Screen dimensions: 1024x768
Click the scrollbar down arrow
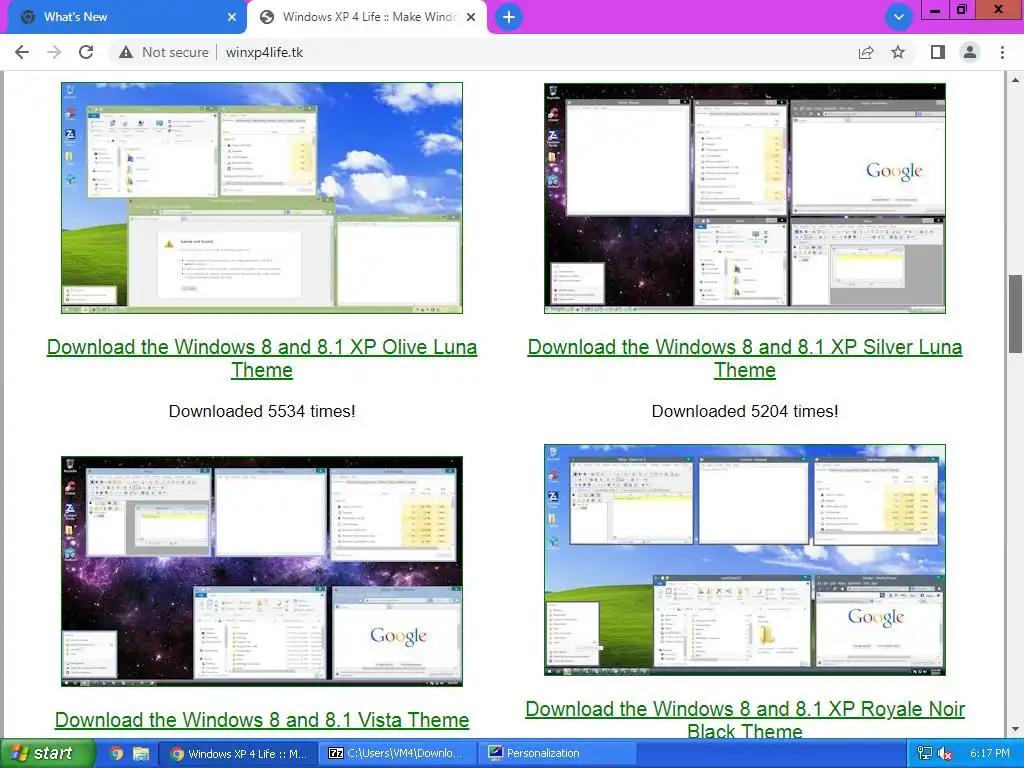[x=1015, y=729]
